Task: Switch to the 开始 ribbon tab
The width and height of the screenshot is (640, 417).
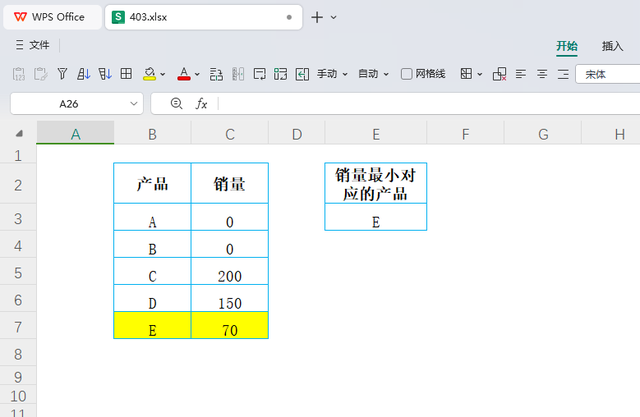Action: pos(567,46)
